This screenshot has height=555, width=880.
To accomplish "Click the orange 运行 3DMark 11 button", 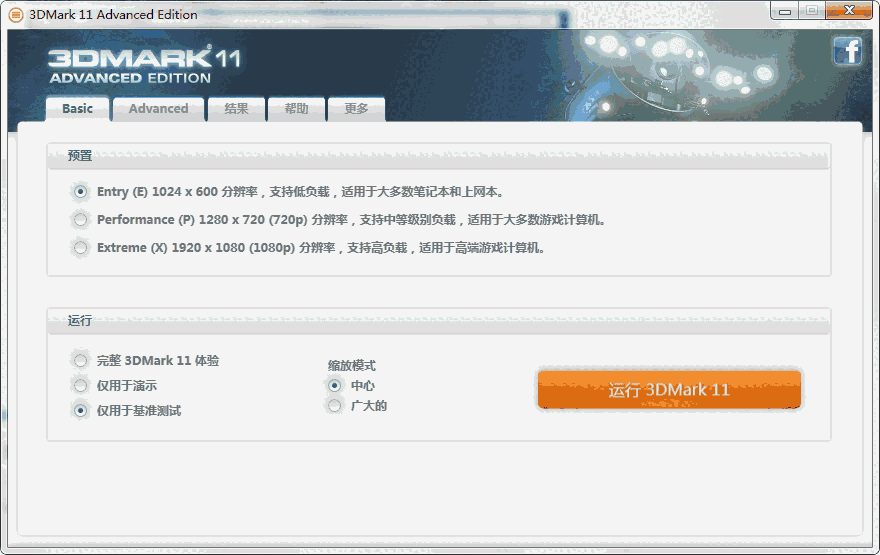I will (x=669, y=389).
